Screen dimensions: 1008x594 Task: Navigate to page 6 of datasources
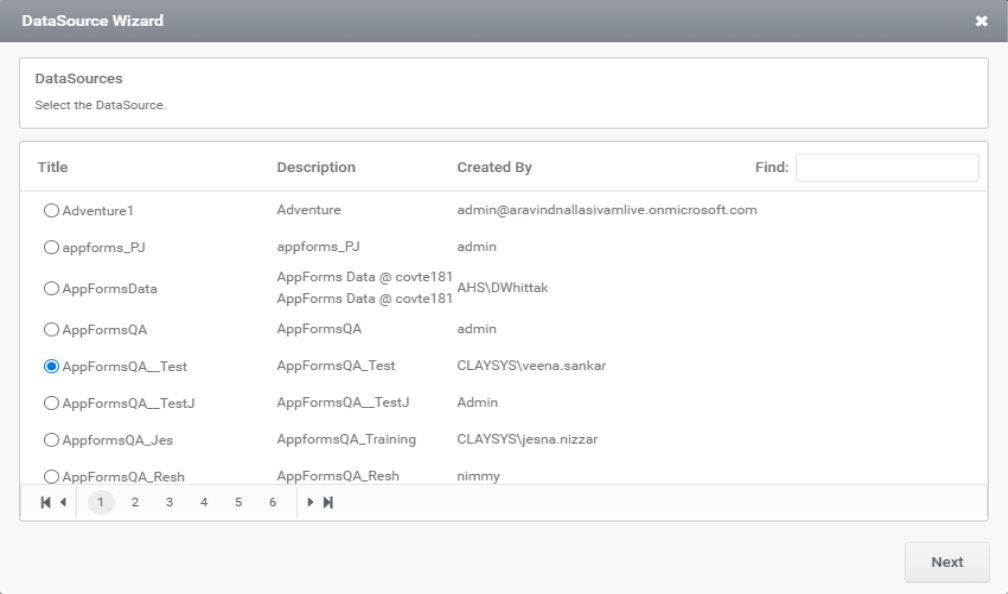click(272, 503)
